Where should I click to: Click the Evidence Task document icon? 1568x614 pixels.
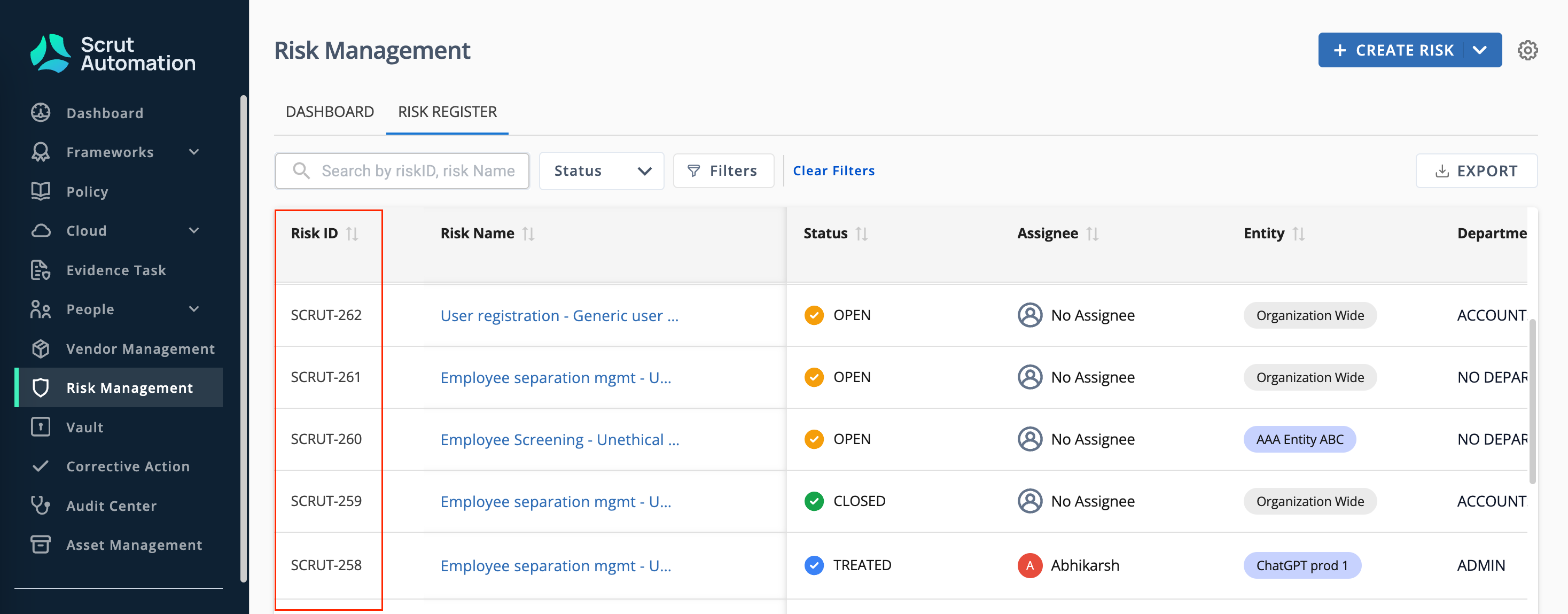click(x=41, y=270)
